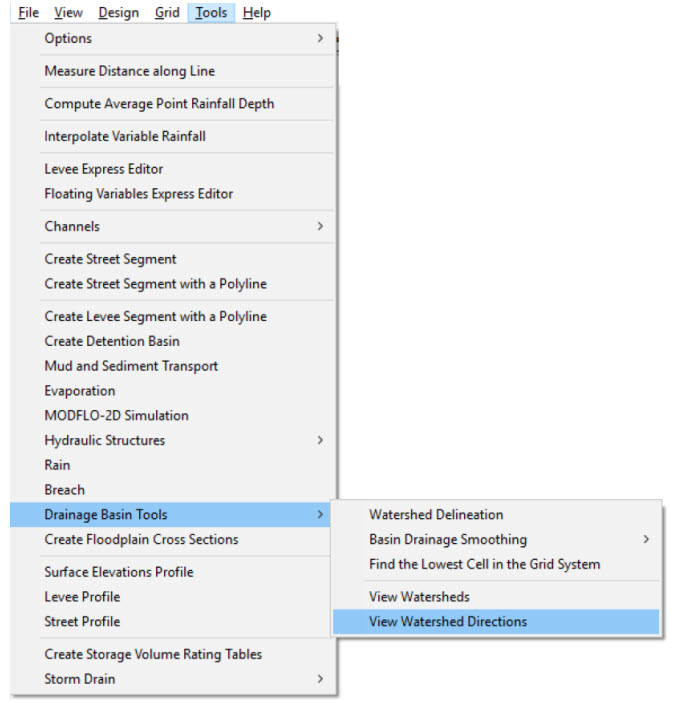Open the Design menu
The height and width of the screenshot is (703, 674).
tap(119, 13)
